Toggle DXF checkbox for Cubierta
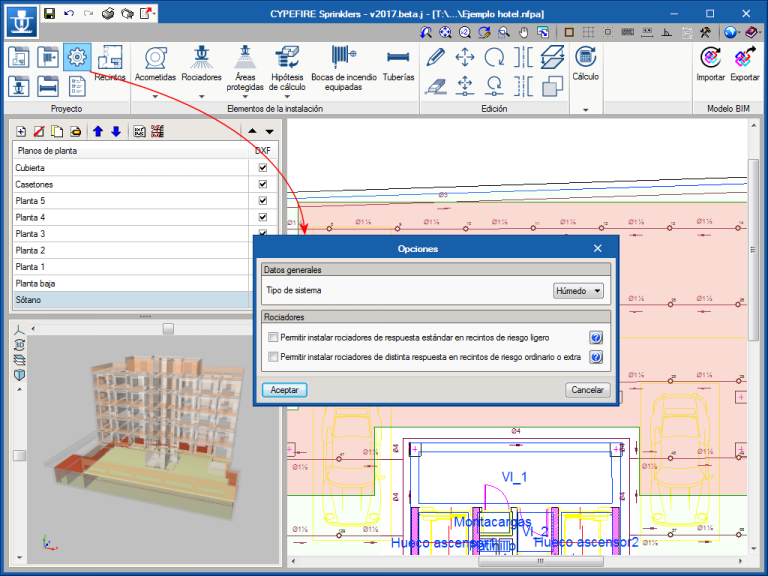Viewport: 768px width, 576px height. click(263, 168)
